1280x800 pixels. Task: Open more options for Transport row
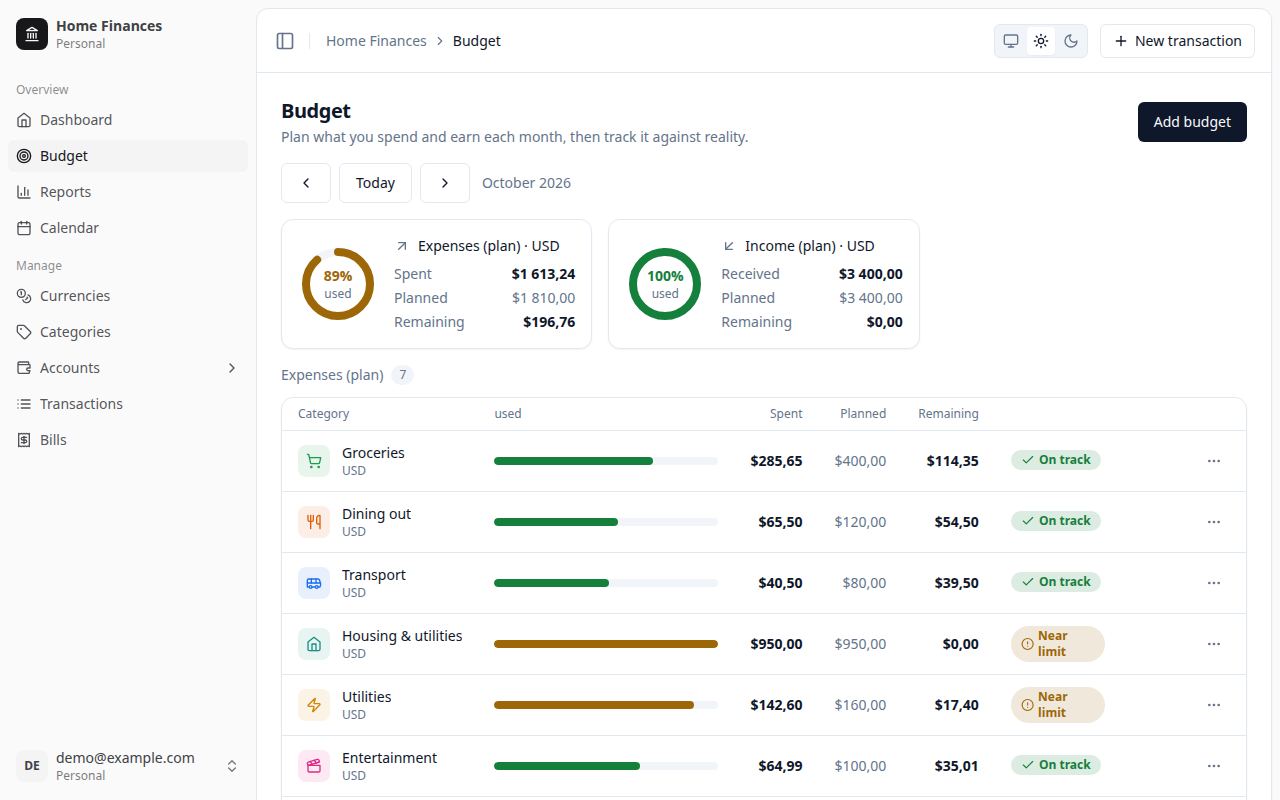coord(1214,583)
